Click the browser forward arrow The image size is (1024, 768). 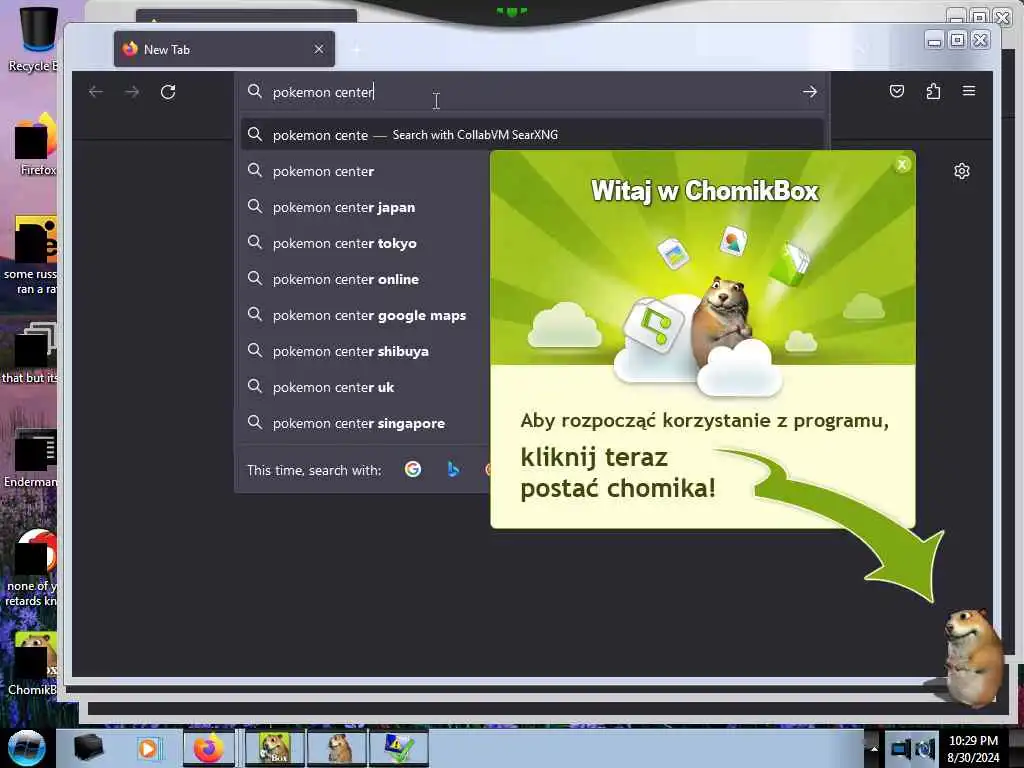(132, 92)
